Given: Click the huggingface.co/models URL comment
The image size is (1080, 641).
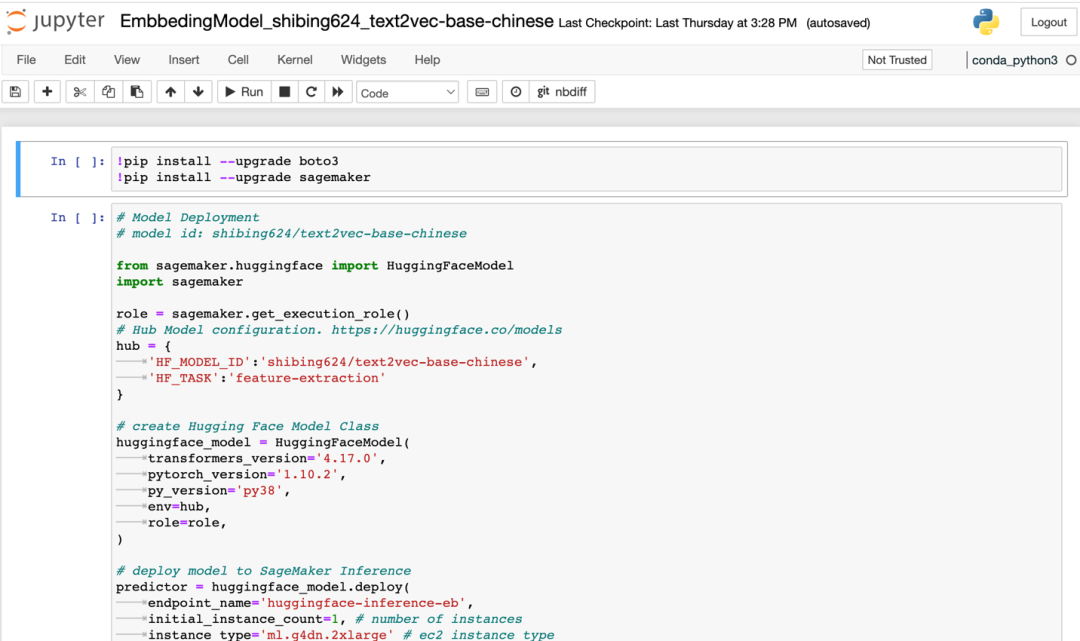Looking at the screenshot, I should click(339, 330).
